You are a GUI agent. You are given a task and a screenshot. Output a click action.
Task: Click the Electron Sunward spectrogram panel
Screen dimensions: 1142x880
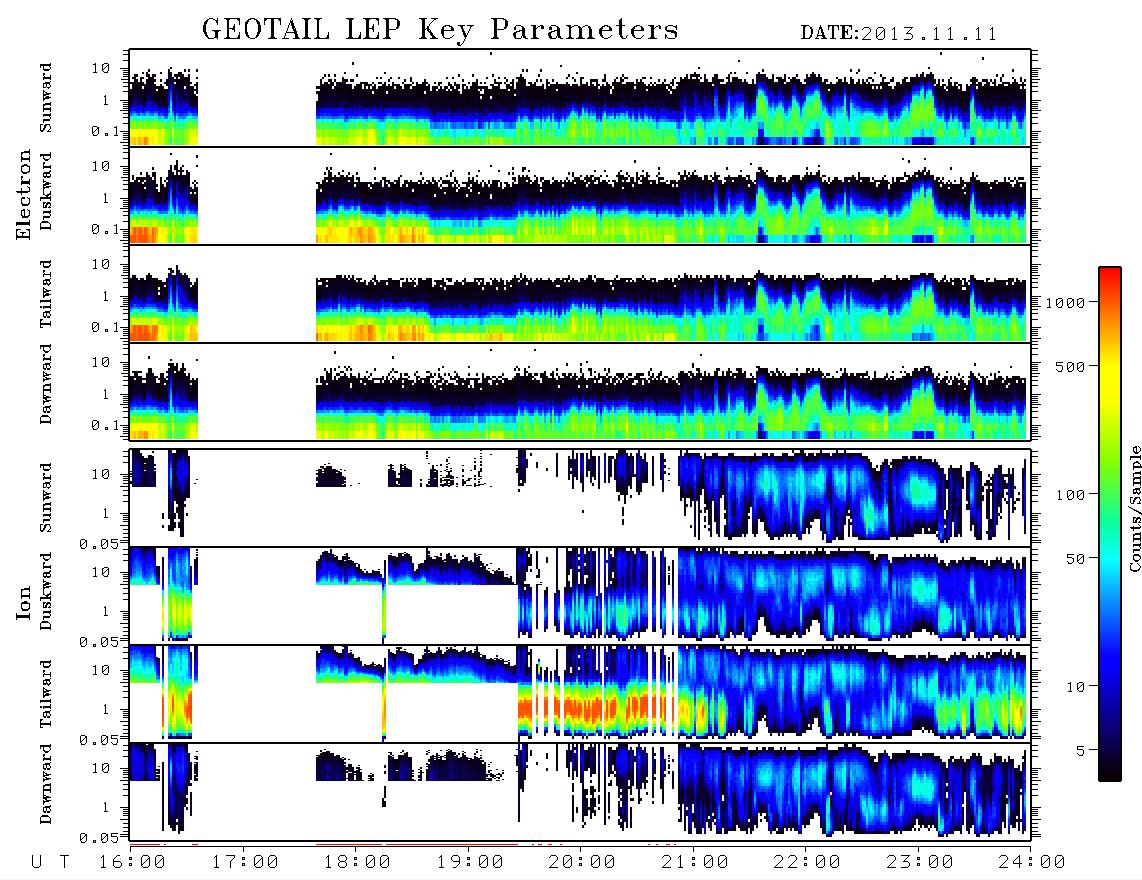[x=580, y=98]
